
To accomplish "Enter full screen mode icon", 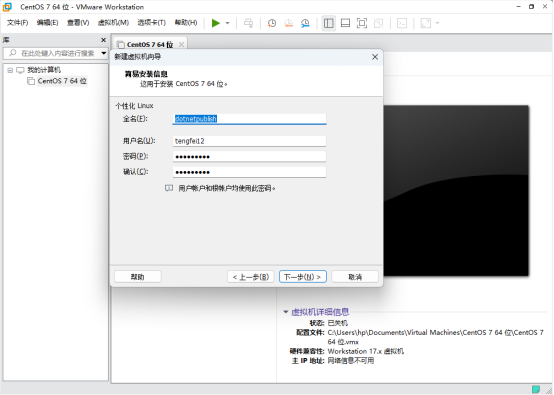I will coord(362,23).
